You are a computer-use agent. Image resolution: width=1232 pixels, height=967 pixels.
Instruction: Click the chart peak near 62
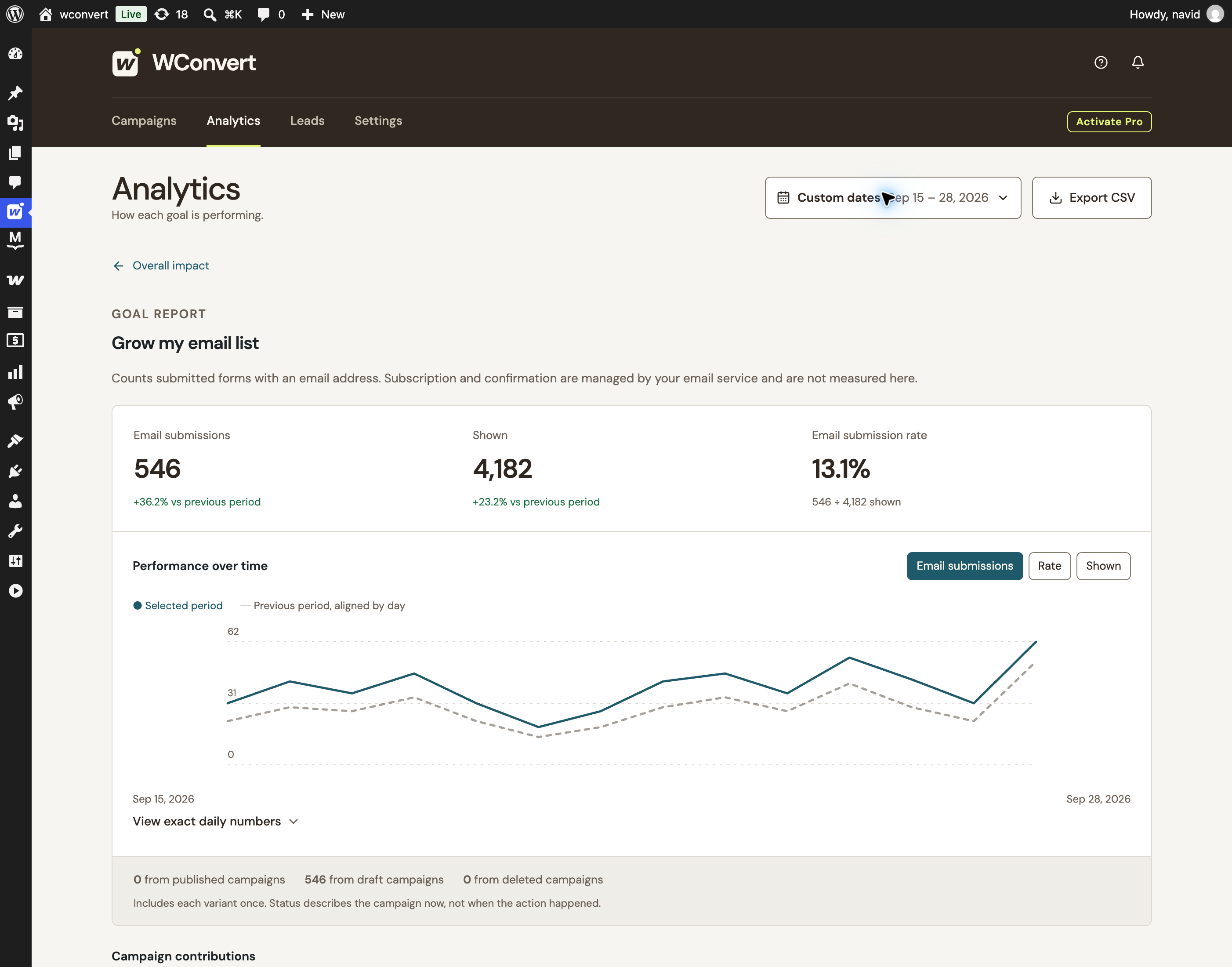1036,641
